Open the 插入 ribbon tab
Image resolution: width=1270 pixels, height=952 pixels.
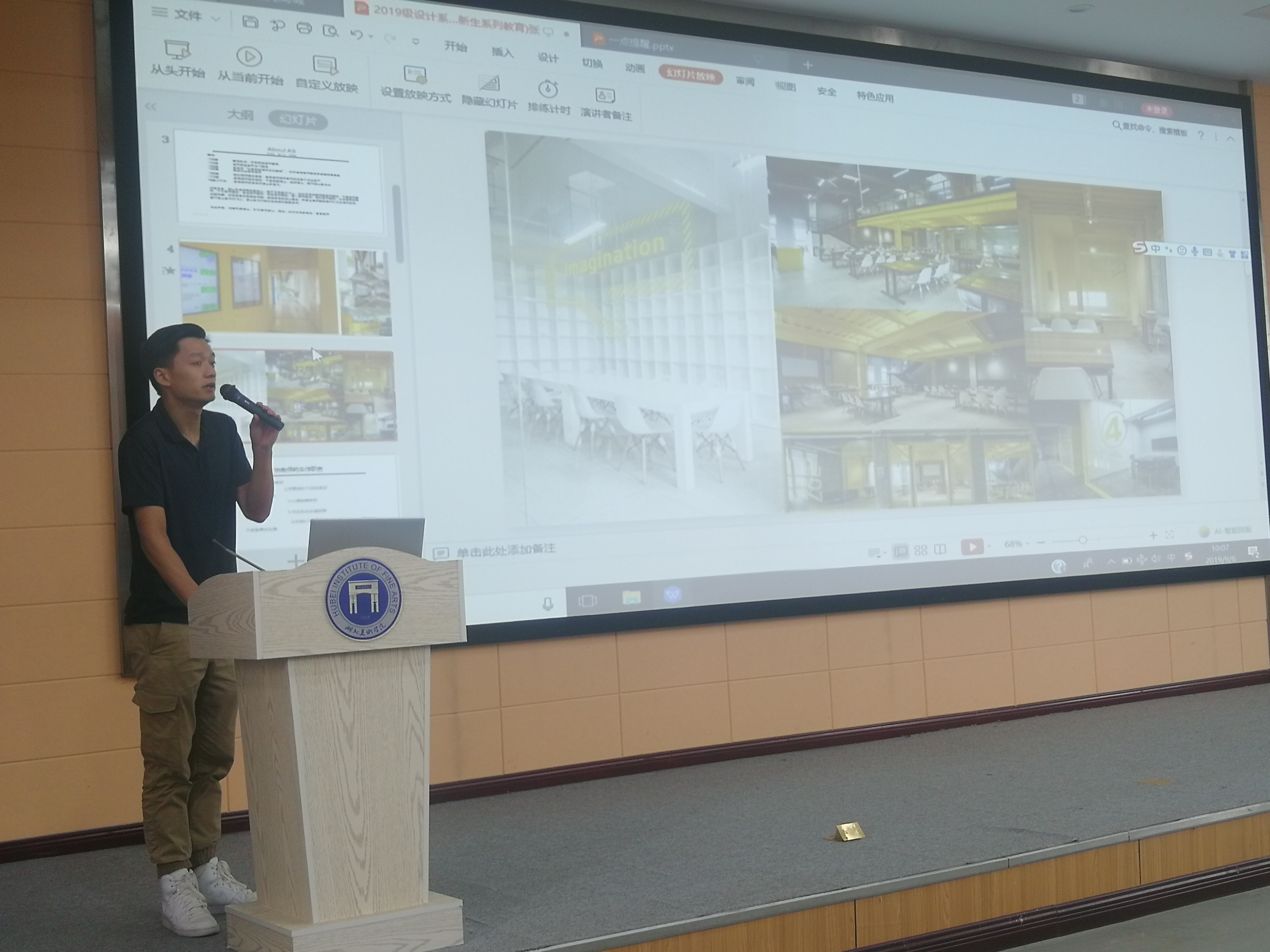(x=502, y=52)
